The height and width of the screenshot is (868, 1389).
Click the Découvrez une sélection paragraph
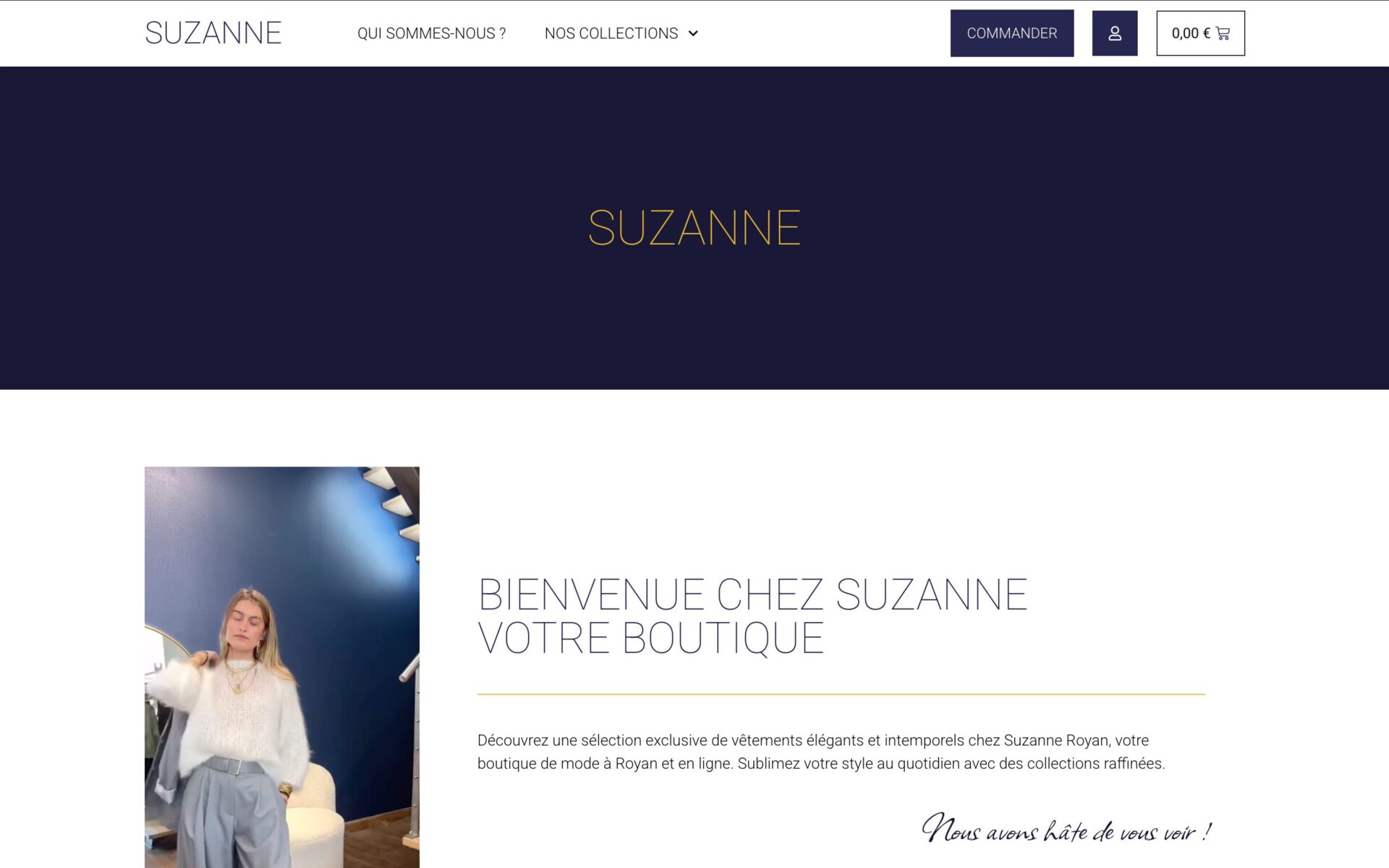[x=821, y=752]
